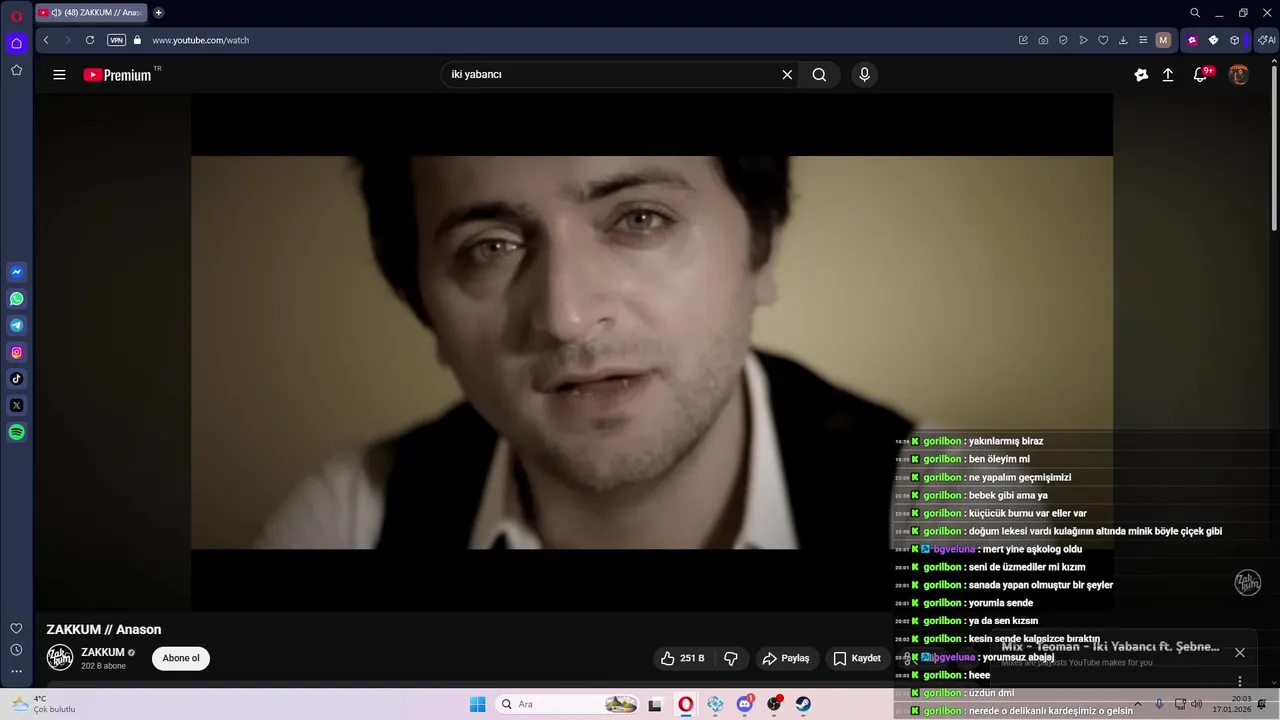Screen dimensions: 1280x720
Task: Reload the page
Action: [90, 40]
